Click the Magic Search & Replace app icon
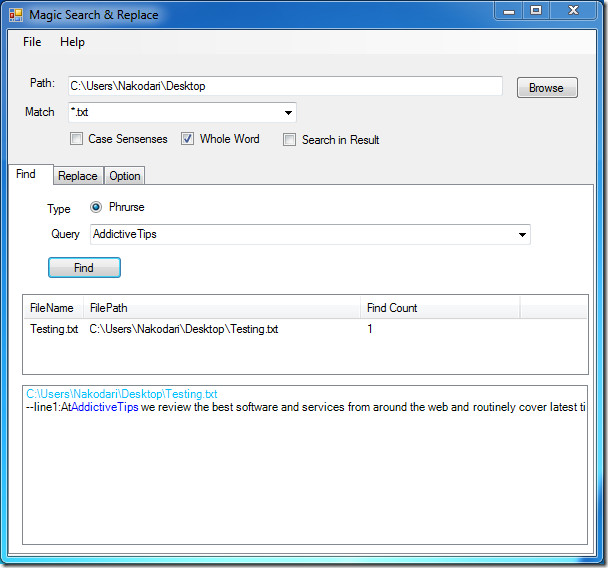The image size is (608, 568). point(16,15)
